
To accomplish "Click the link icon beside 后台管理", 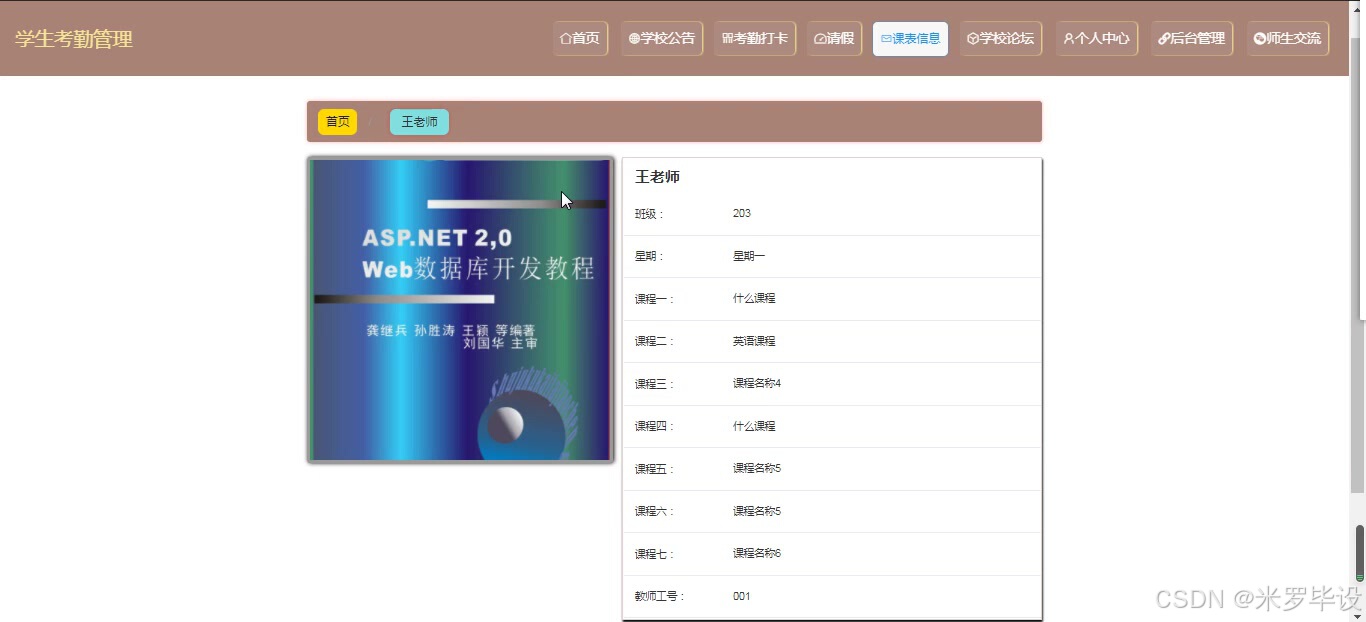I will [1164, 39].
